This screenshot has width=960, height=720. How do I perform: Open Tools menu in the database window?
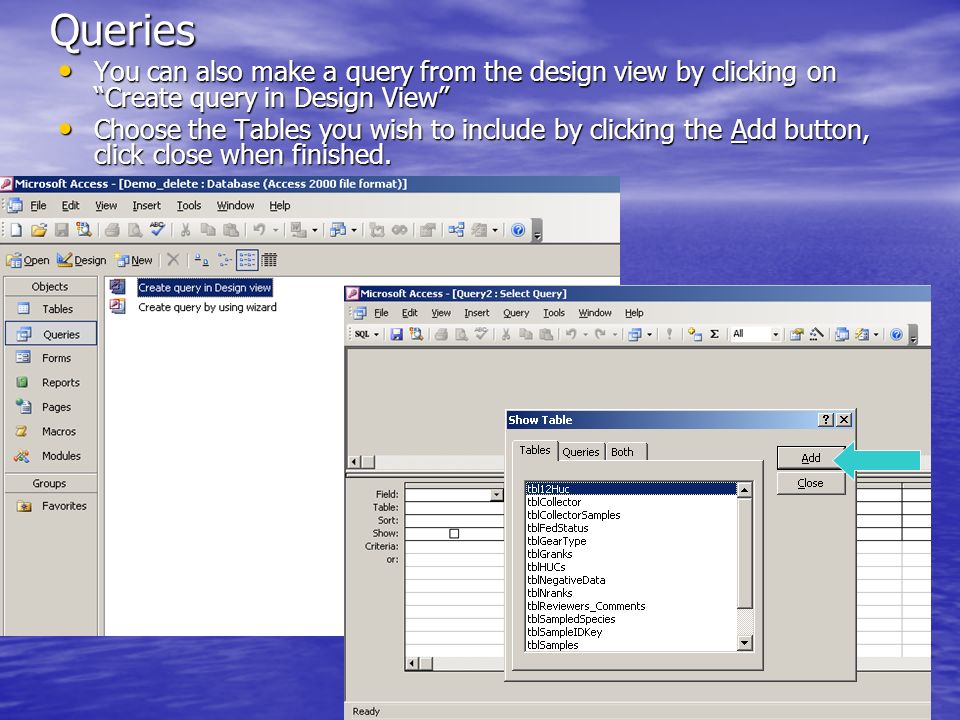tap(189, 206)
